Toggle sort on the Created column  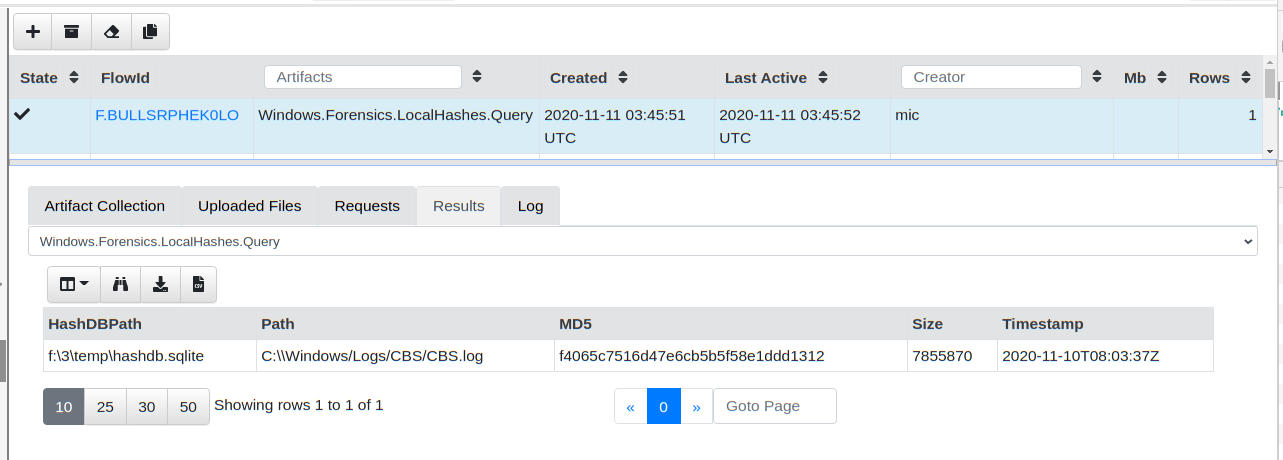point(623,77)
